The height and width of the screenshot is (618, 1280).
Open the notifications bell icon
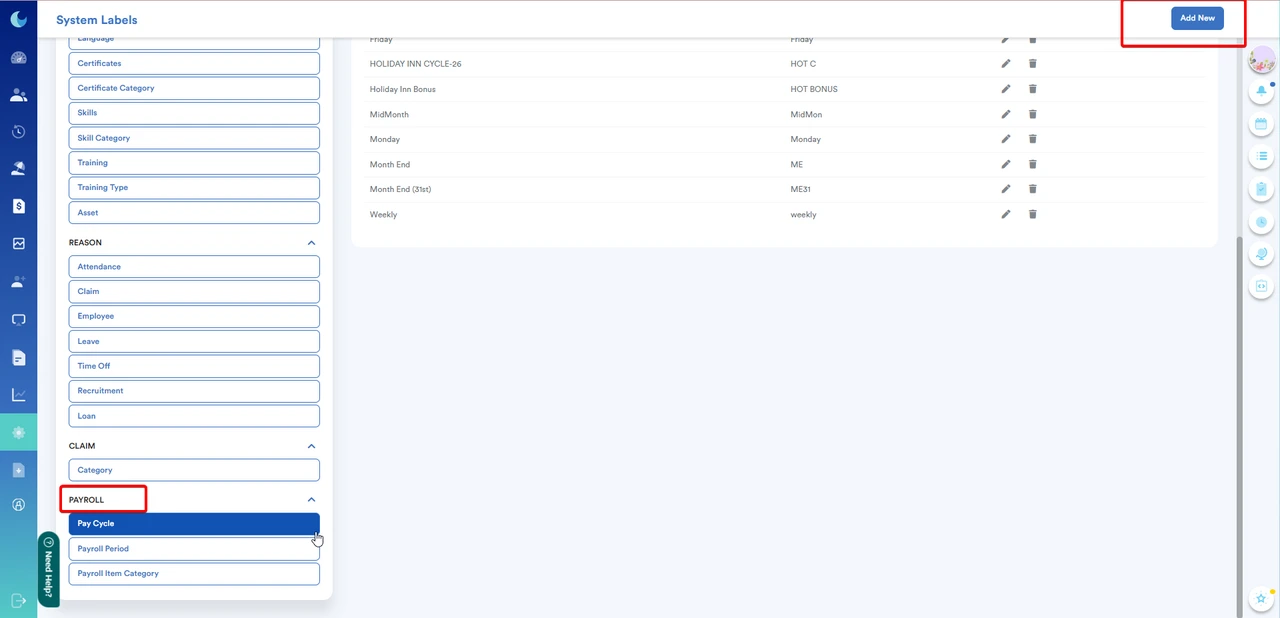tap(1261, 91)
